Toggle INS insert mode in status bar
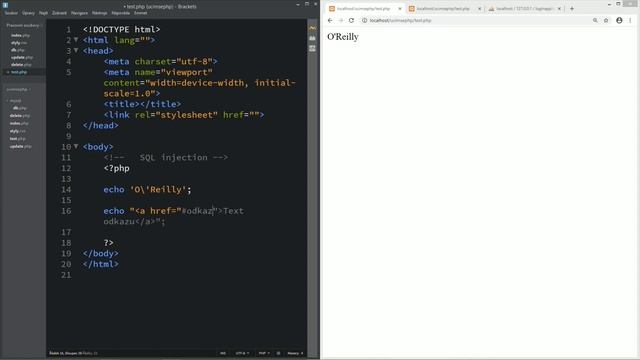This screenshot has height=360, width=640. pyautogui.click(x=223, y=353)
